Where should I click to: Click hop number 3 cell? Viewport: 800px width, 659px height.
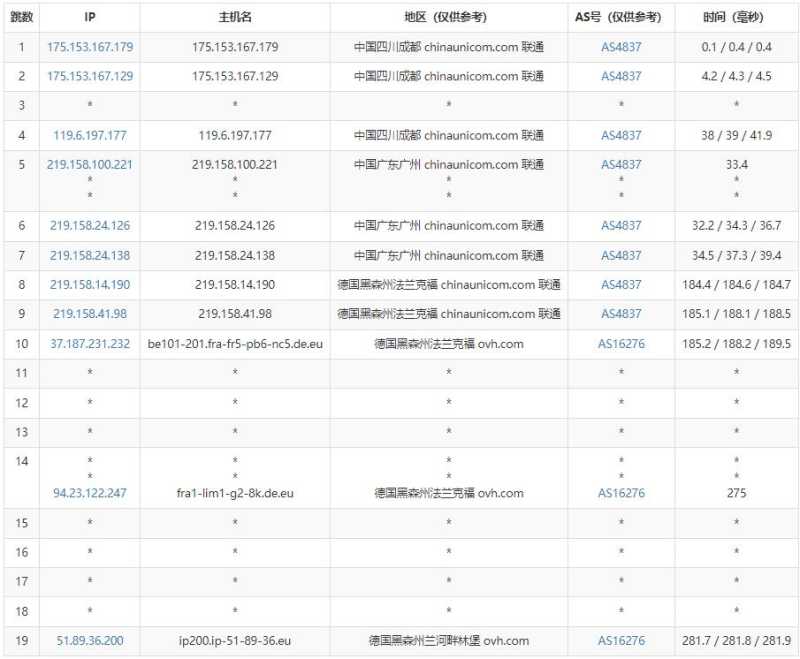pos(21,106)
